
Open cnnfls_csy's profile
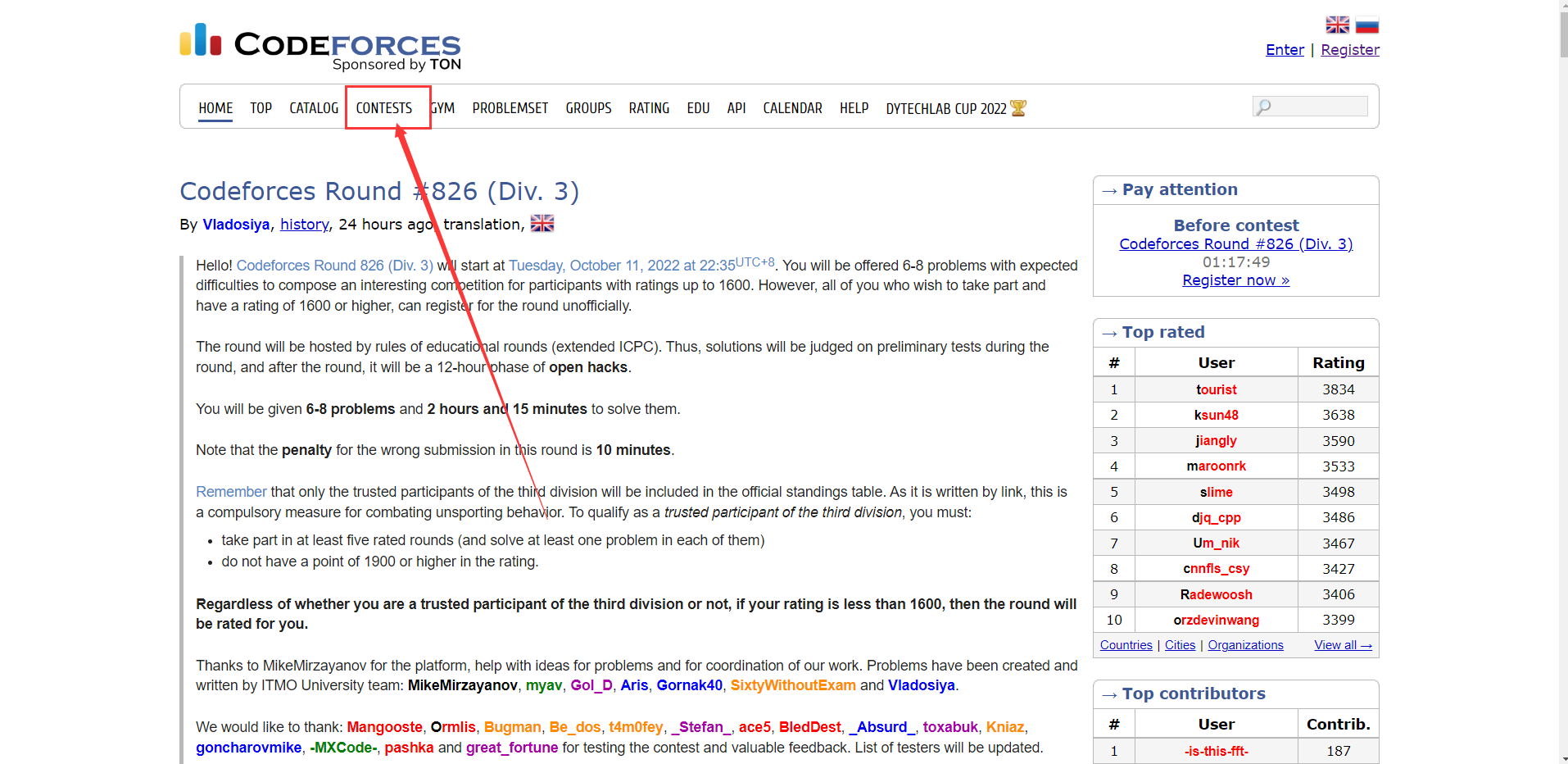[1216, 568]
